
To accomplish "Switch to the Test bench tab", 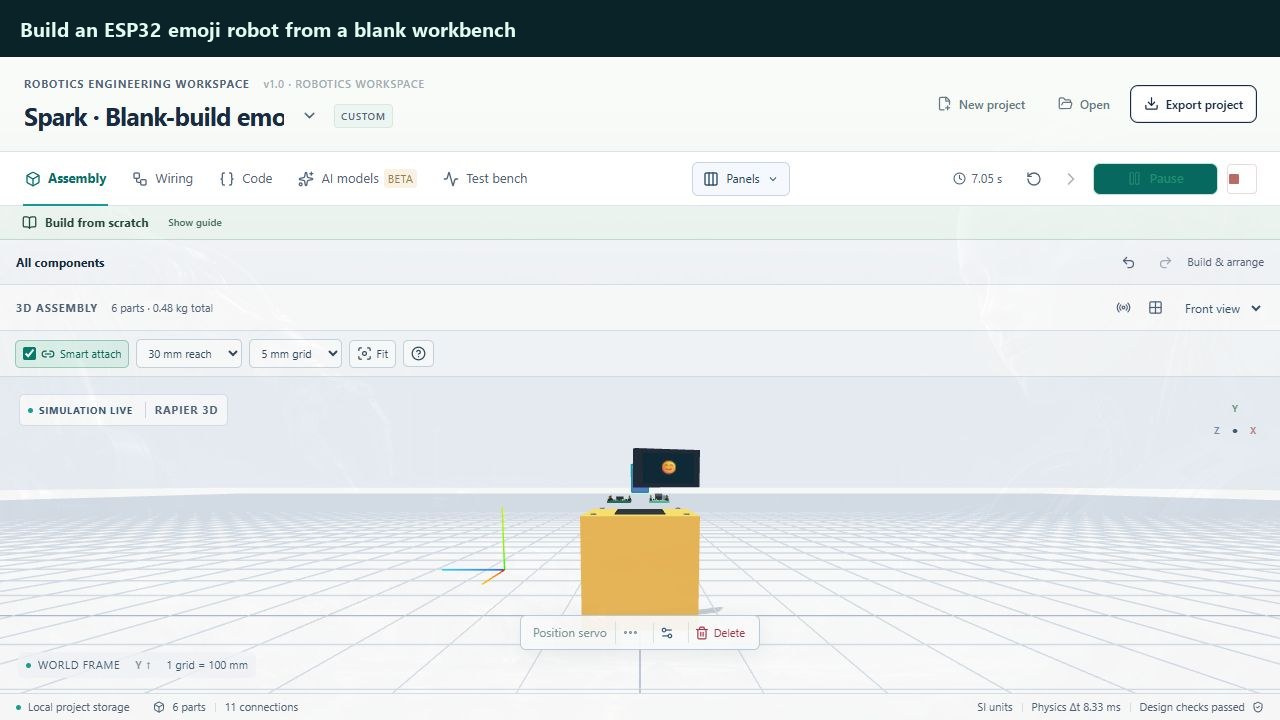I will coord(485,179).
